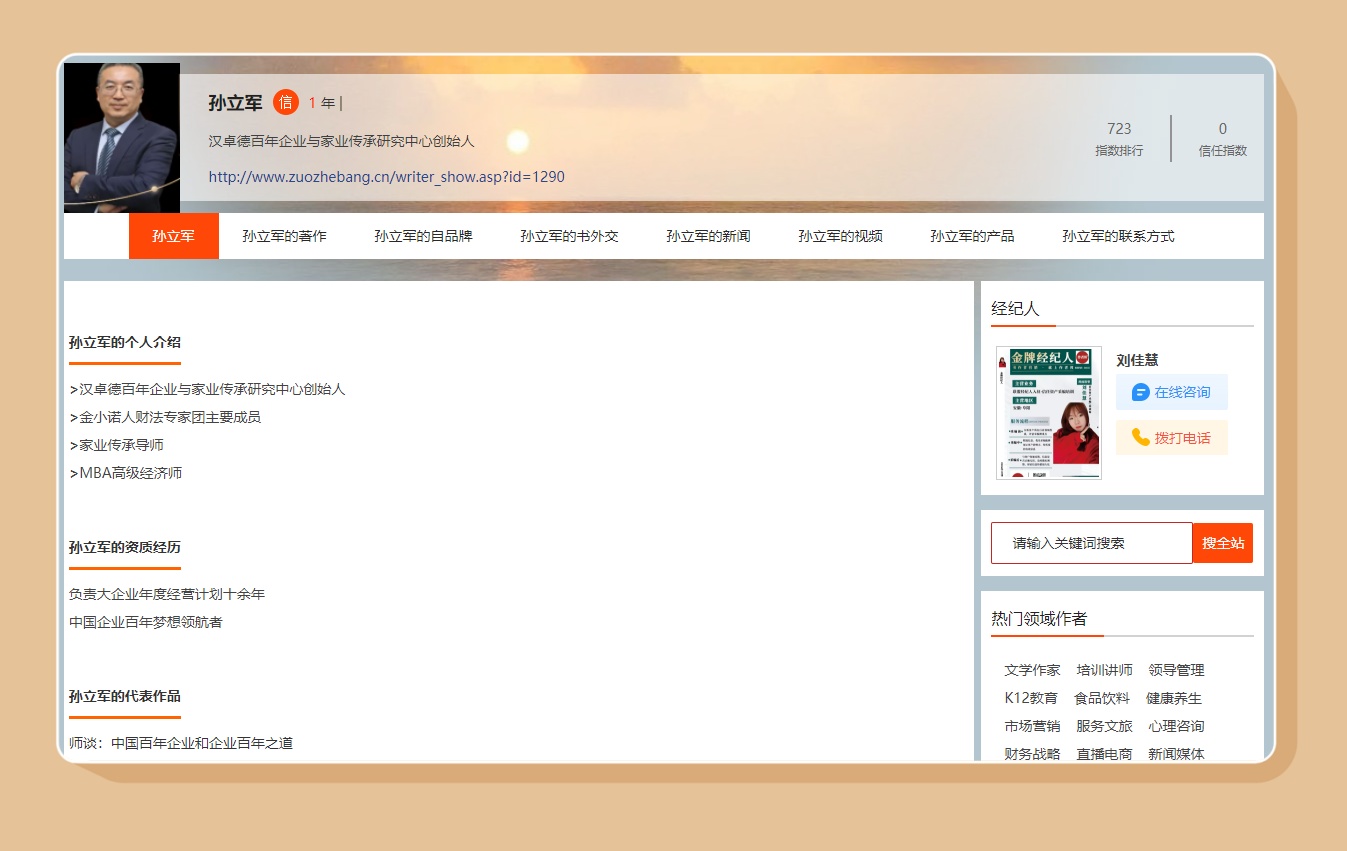Show the 孙立军的联系方式 tab
This screenshot has height=851, width=1347.
(1118, 236)
